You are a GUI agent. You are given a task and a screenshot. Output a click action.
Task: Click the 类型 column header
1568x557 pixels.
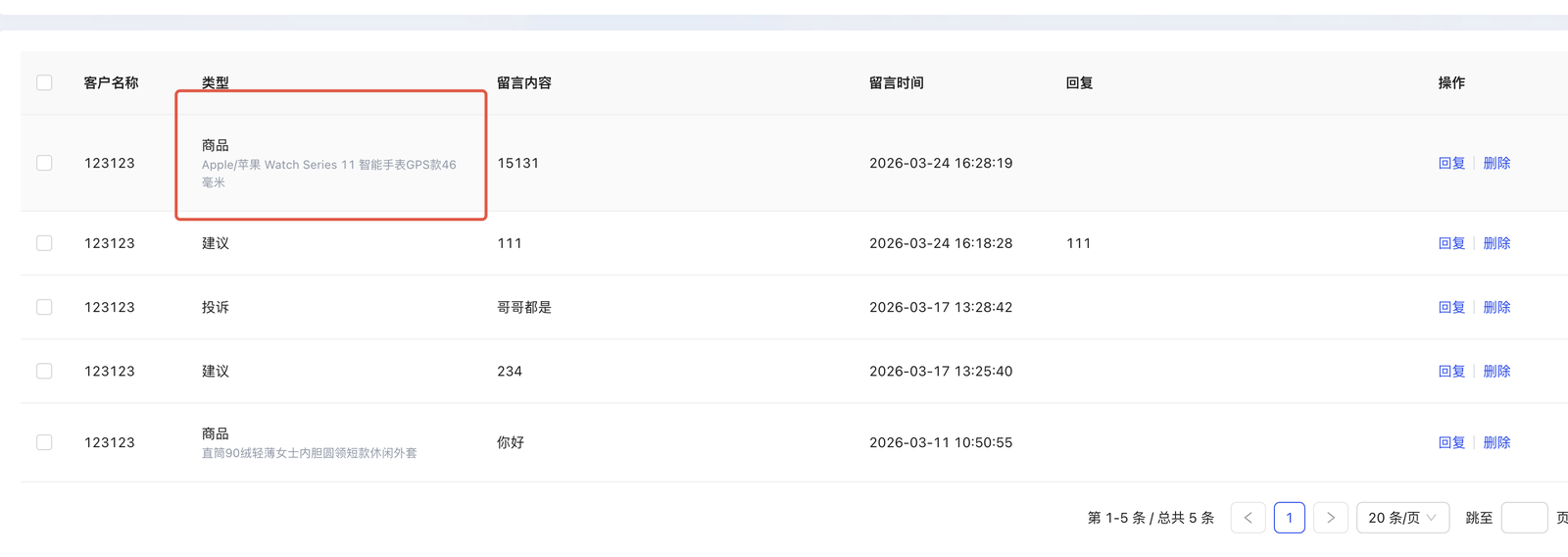point(215,82)
